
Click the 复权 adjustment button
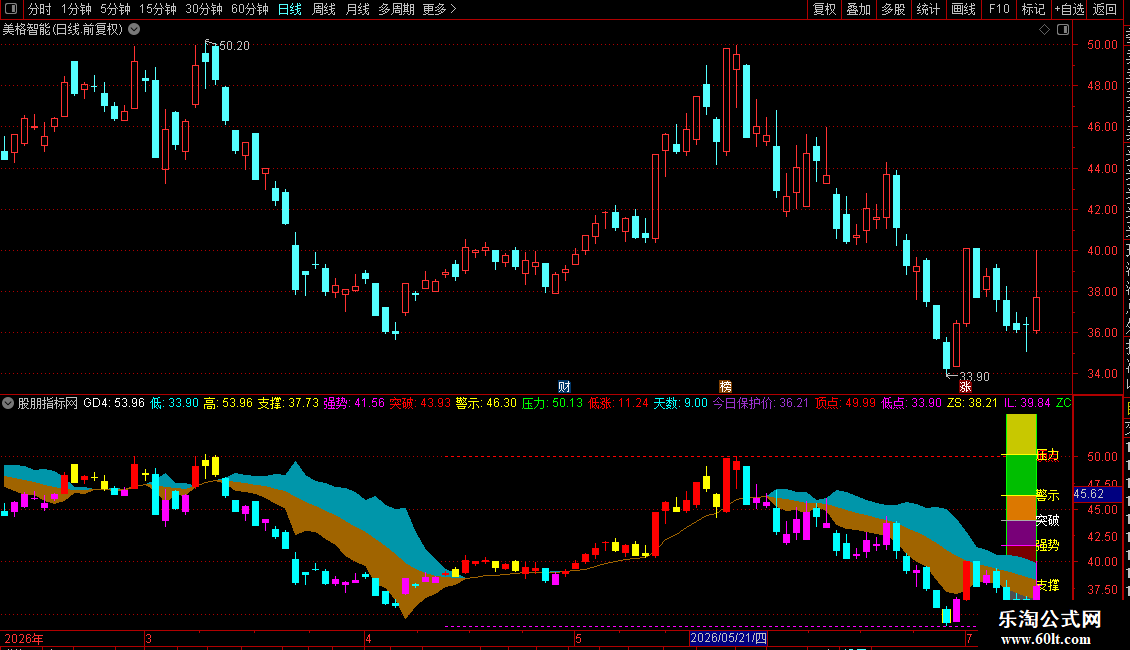coord(824,9)
